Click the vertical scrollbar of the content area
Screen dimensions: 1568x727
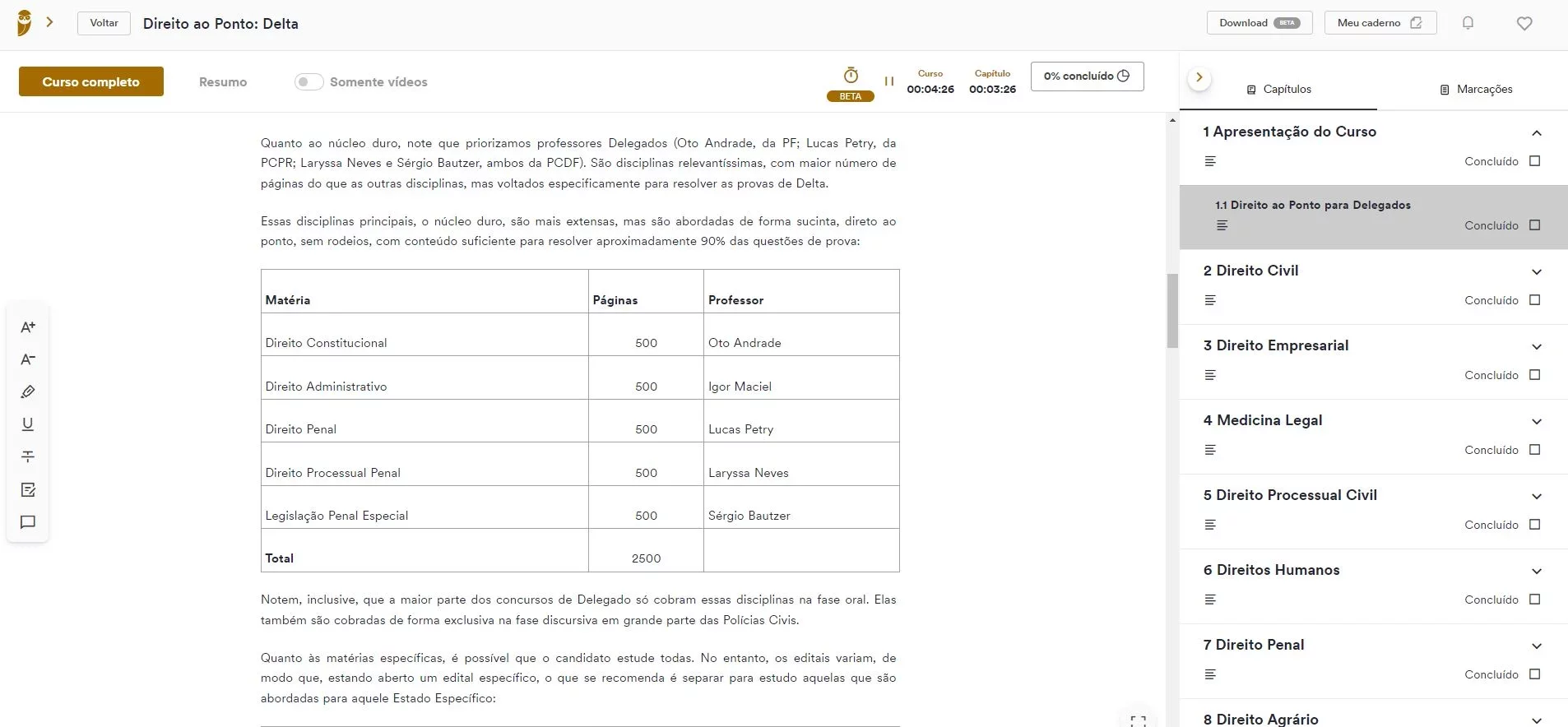[x=1172, y=311]
